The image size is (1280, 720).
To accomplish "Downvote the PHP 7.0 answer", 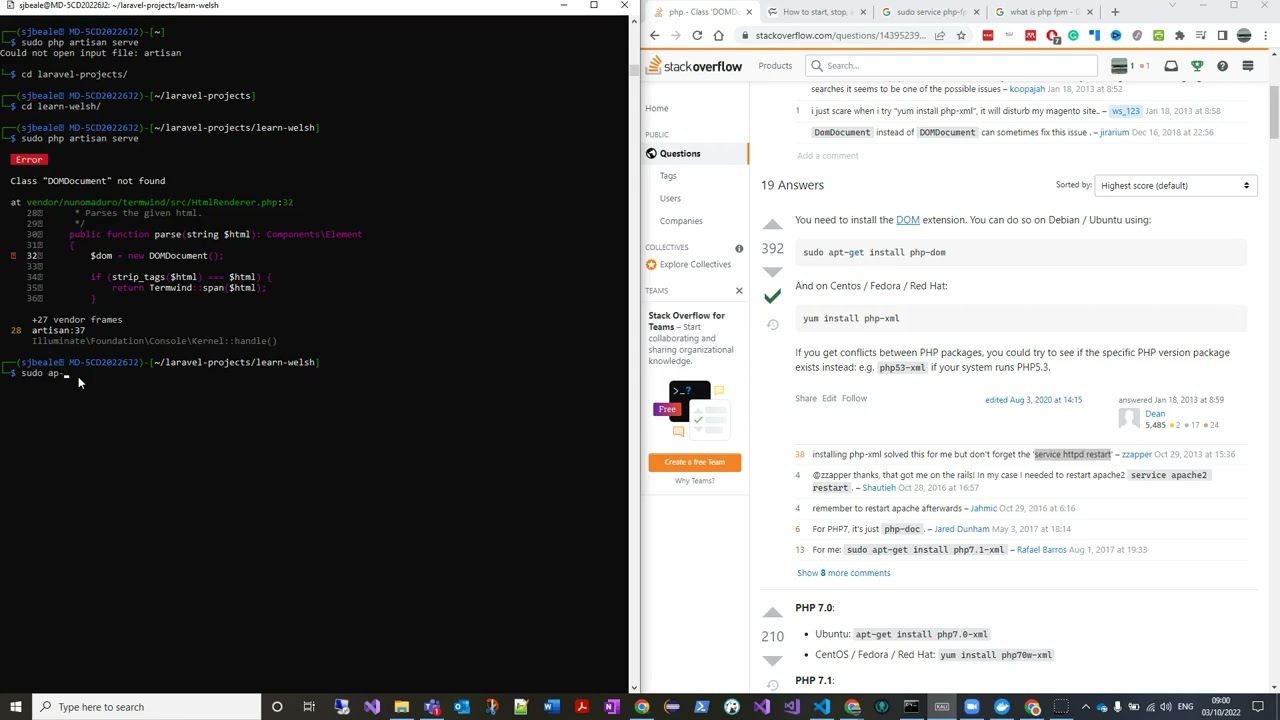I will (772, 659).
